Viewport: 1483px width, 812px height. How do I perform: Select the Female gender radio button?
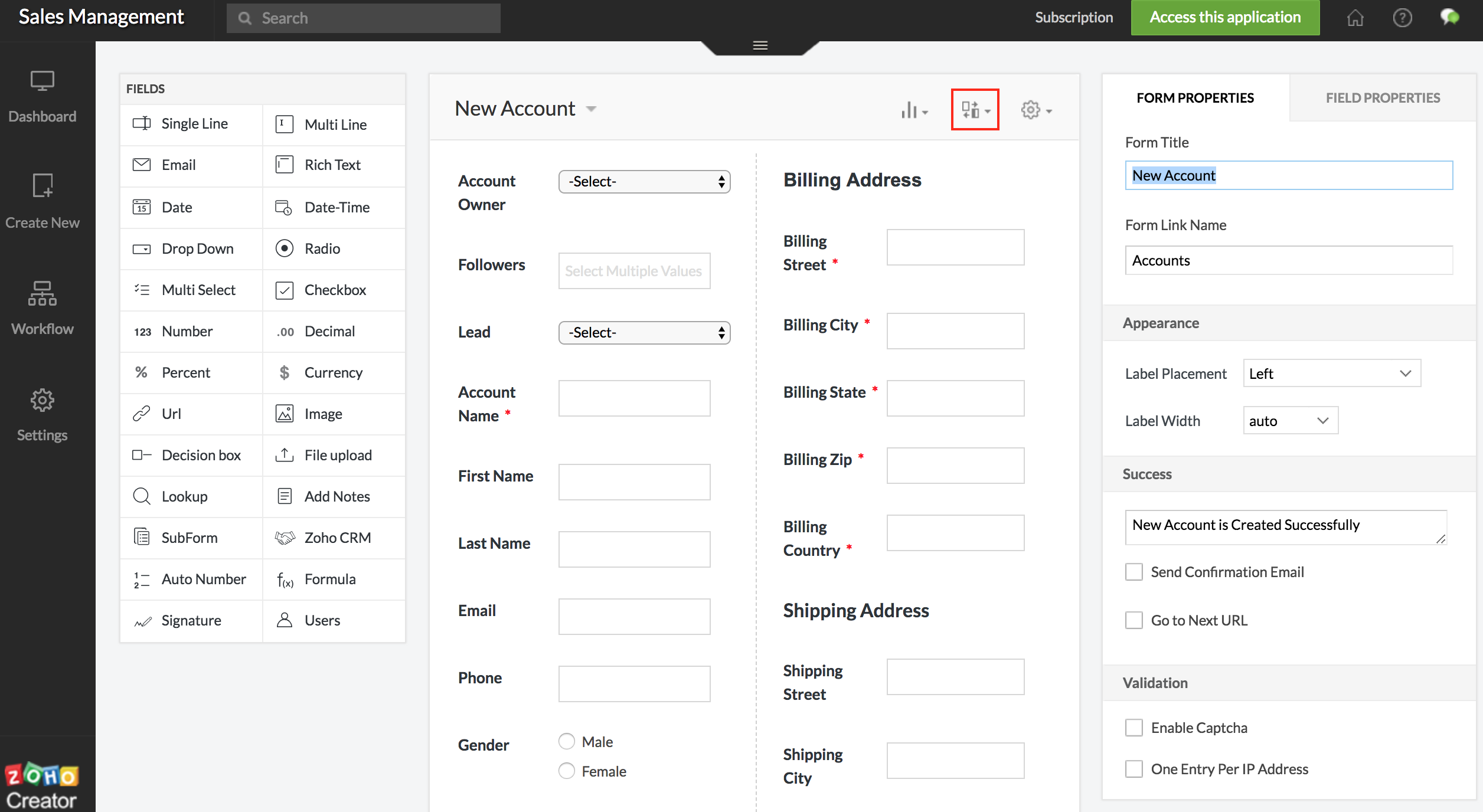566,771
